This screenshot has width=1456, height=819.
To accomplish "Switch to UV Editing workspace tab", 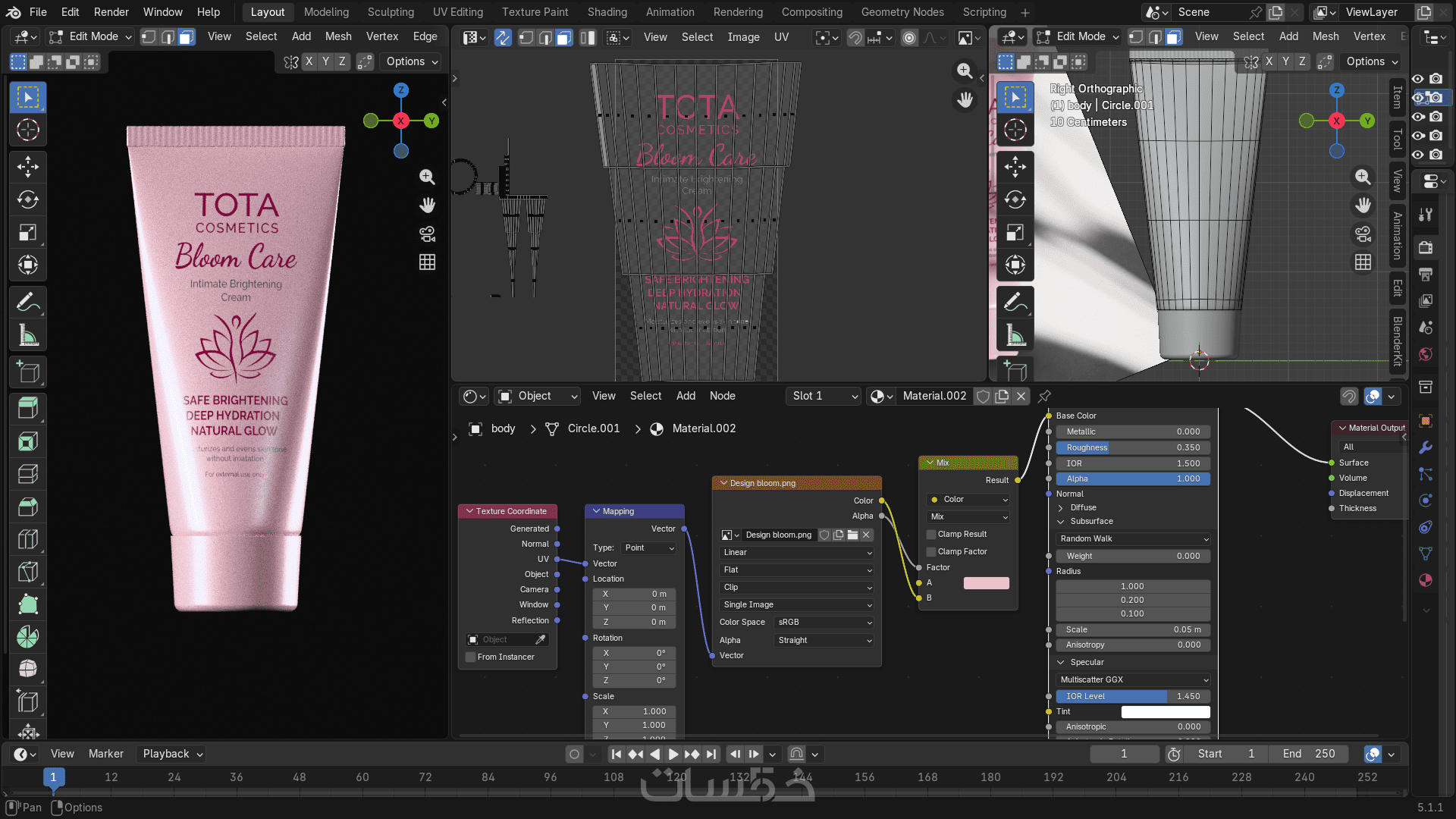I will (x=458, y=12).
